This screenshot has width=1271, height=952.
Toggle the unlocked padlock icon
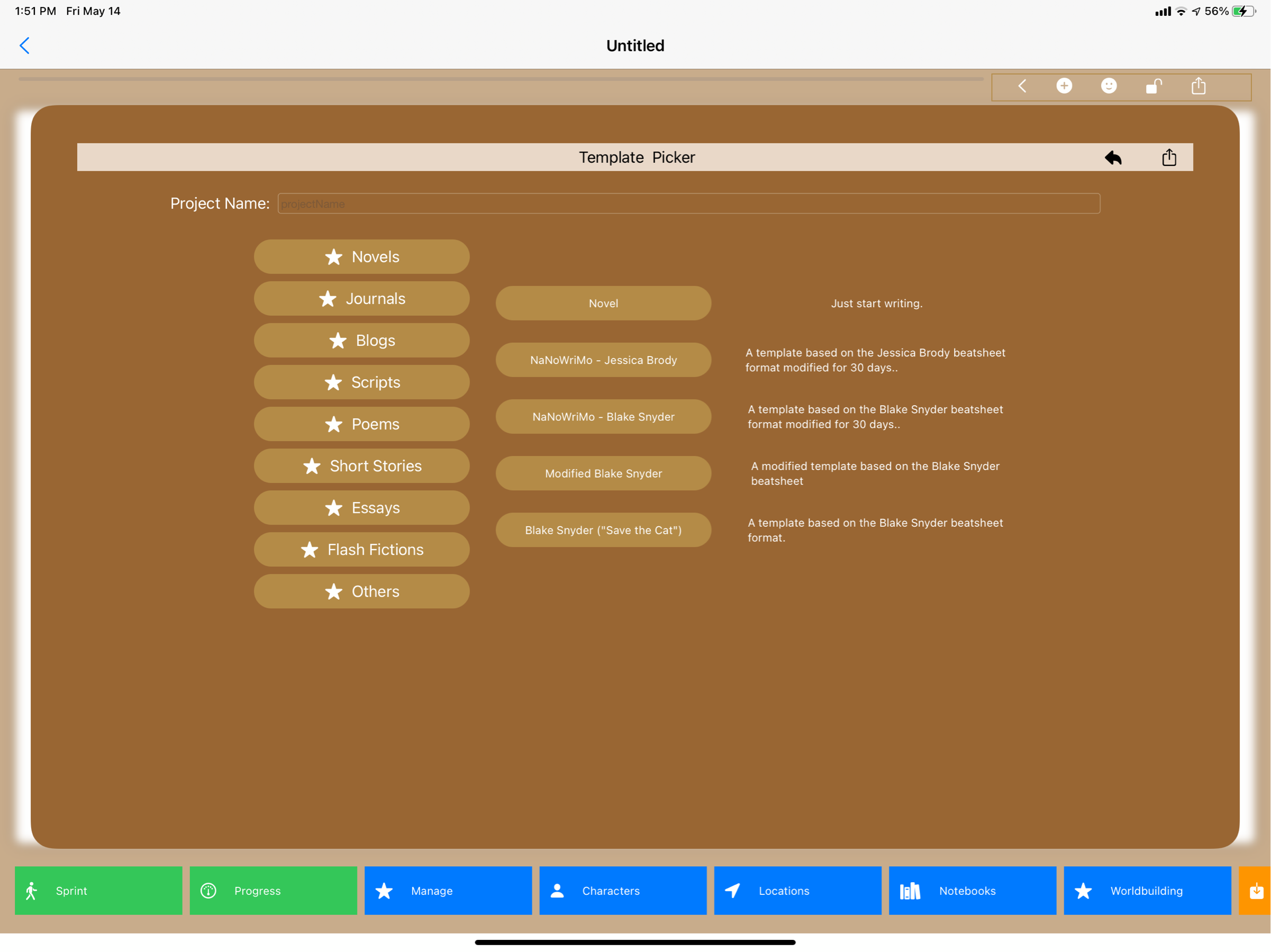coord(1153,86)
